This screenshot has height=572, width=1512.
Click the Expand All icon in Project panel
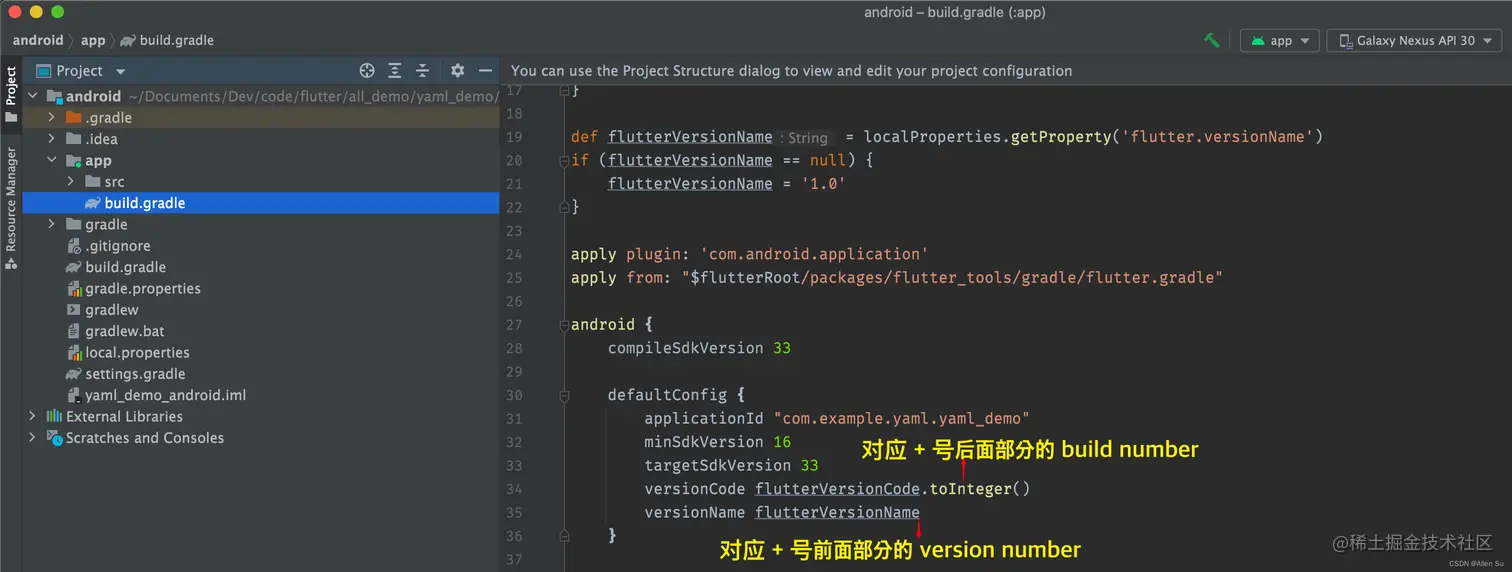point(395,71)
